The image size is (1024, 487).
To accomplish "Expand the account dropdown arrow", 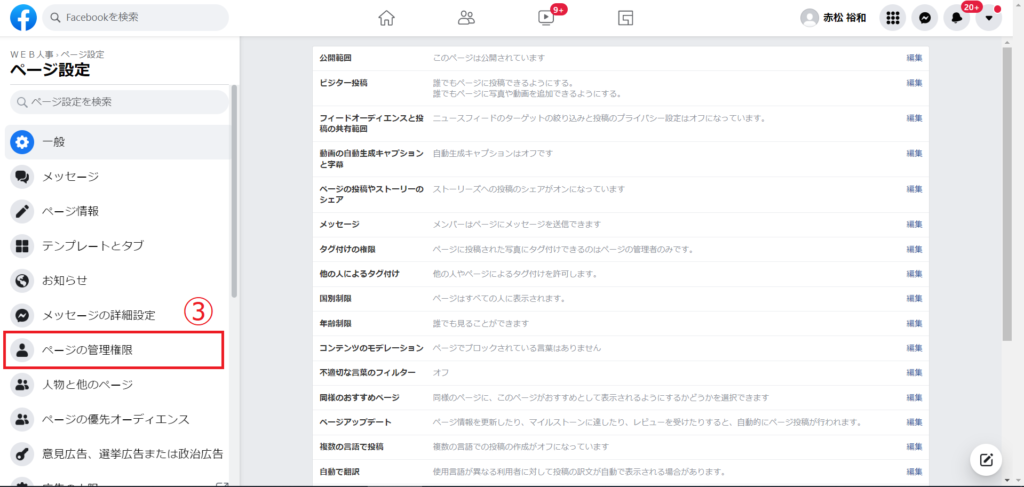I will (989, 18).
